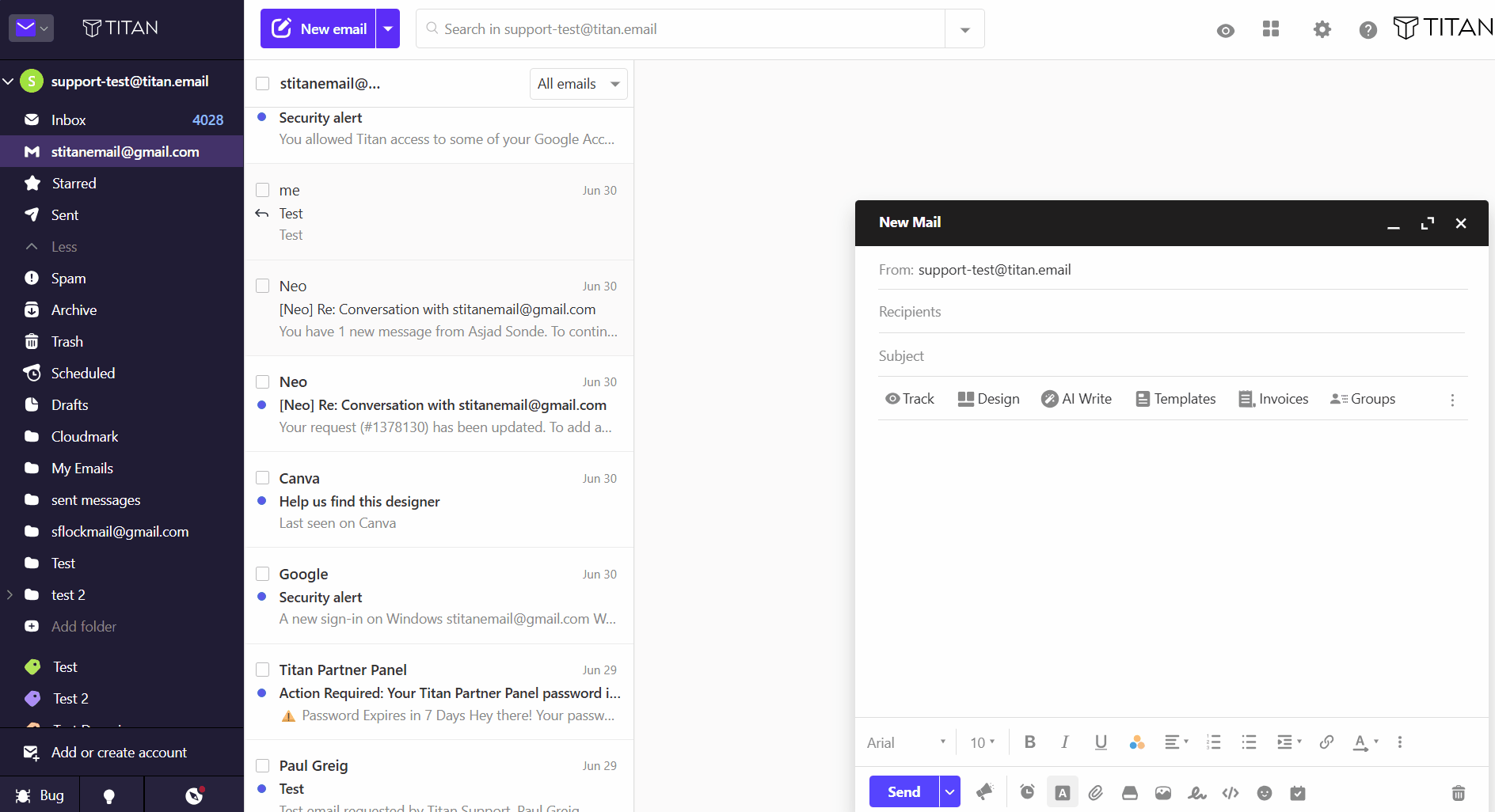The image size is (1495, 812).
Task: Select the checkbox for the 'me' Test email
Action: (x=263, y=190)
